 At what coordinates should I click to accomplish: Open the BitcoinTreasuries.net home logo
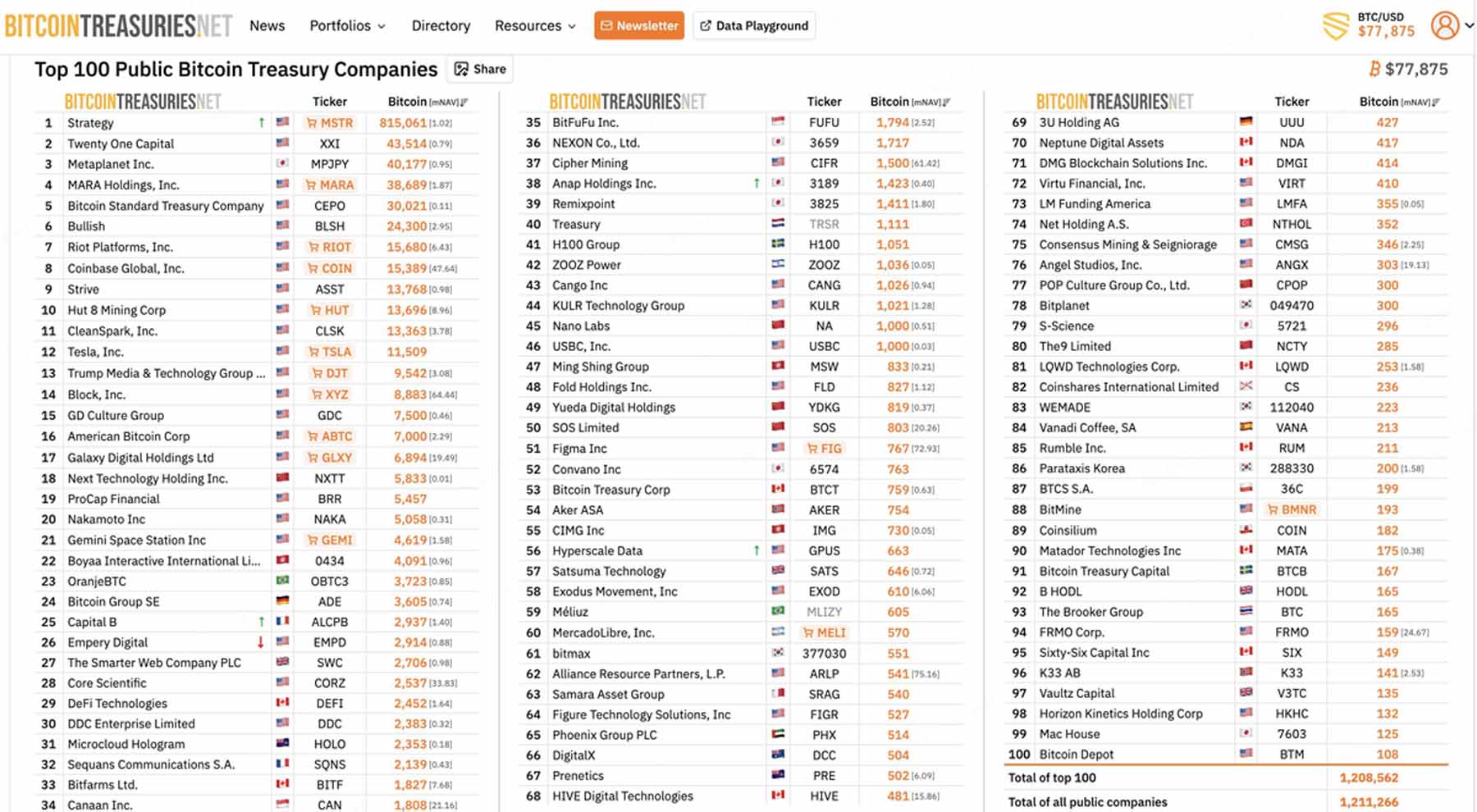pos(119,25)
